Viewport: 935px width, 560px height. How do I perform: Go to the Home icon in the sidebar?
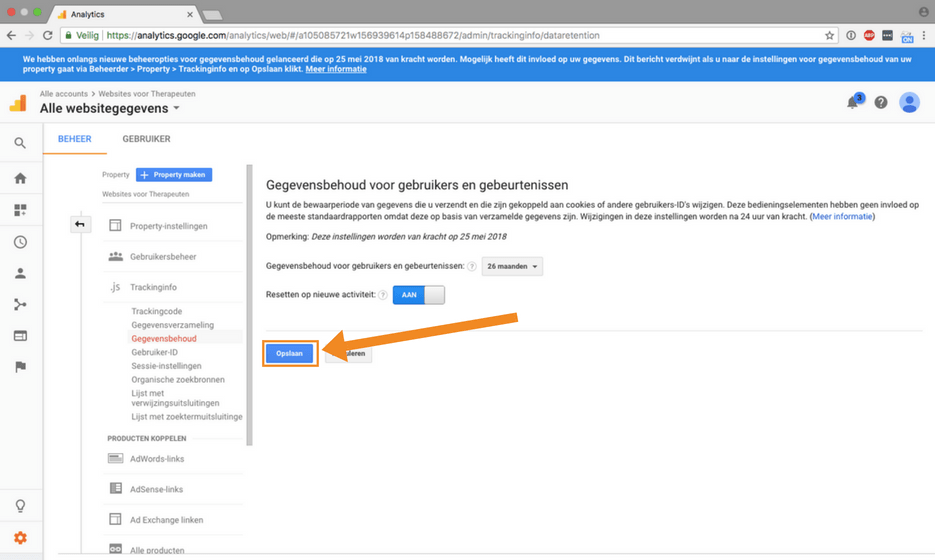click(20, 178)
